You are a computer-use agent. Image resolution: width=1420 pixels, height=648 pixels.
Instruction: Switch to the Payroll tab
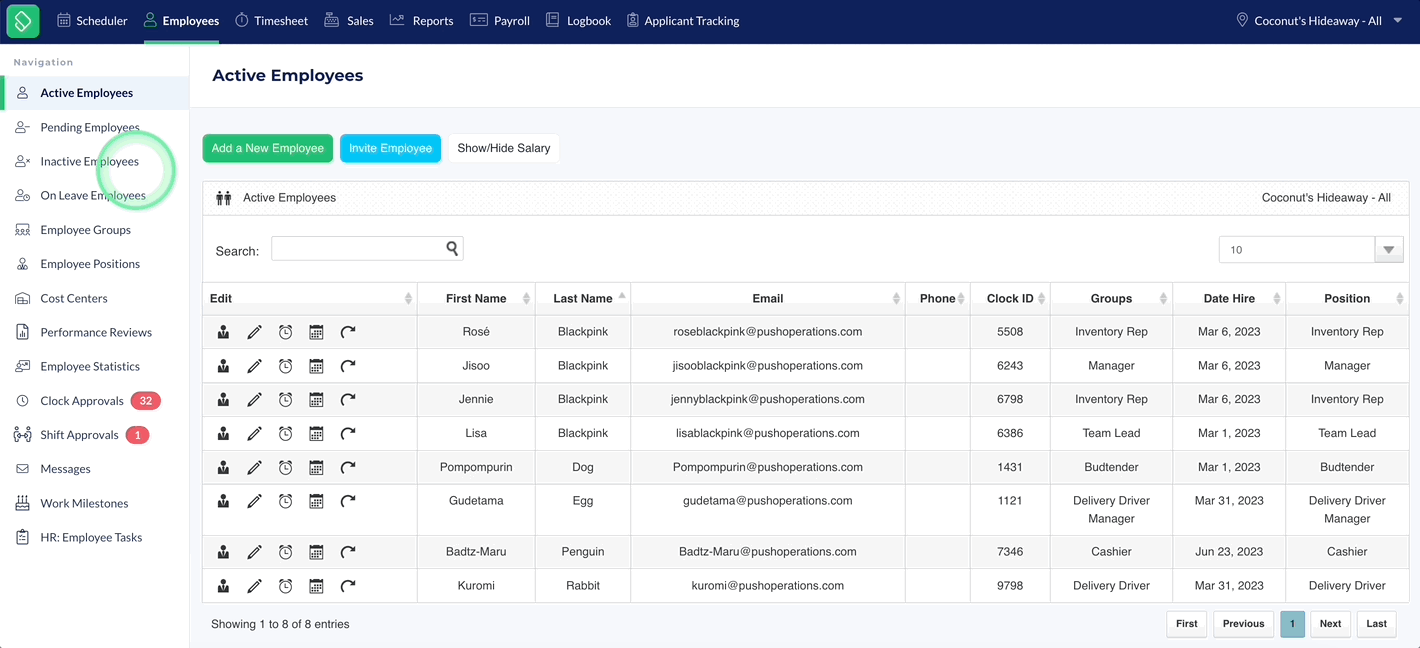click(x=500, y=20)
